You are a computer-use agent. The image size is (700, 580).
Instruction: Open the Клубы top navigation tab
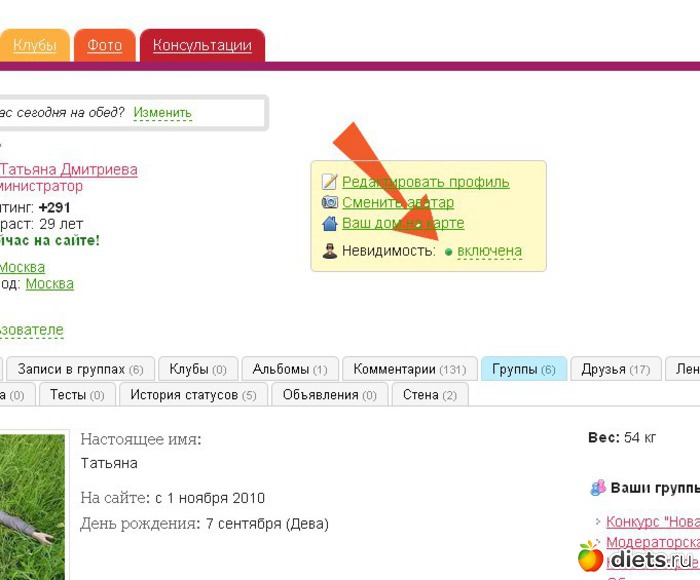coord(34,45)
